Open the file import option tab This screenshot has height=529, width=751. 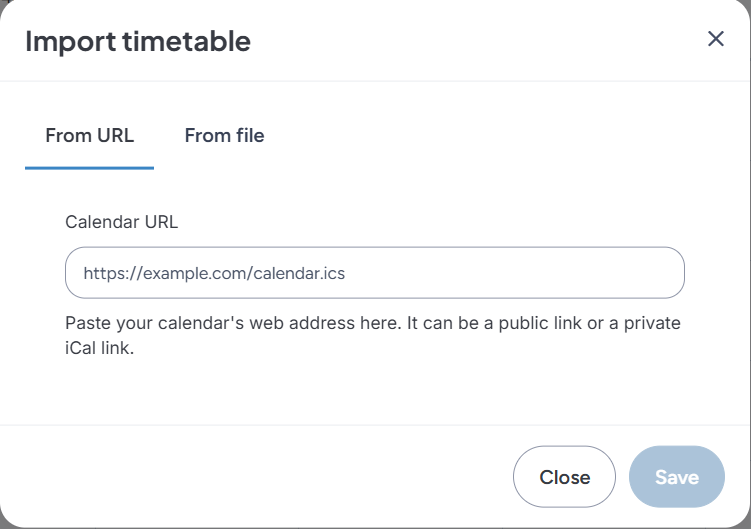[224, 135]
